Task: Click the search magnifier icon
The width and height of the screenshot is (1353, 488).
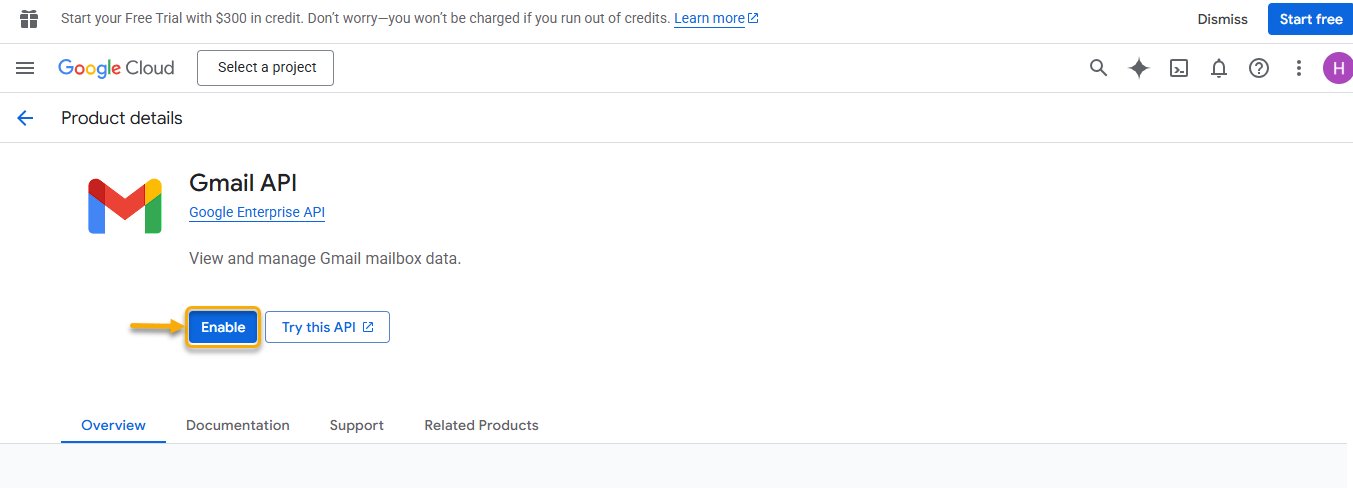Action: [1098, 68]
